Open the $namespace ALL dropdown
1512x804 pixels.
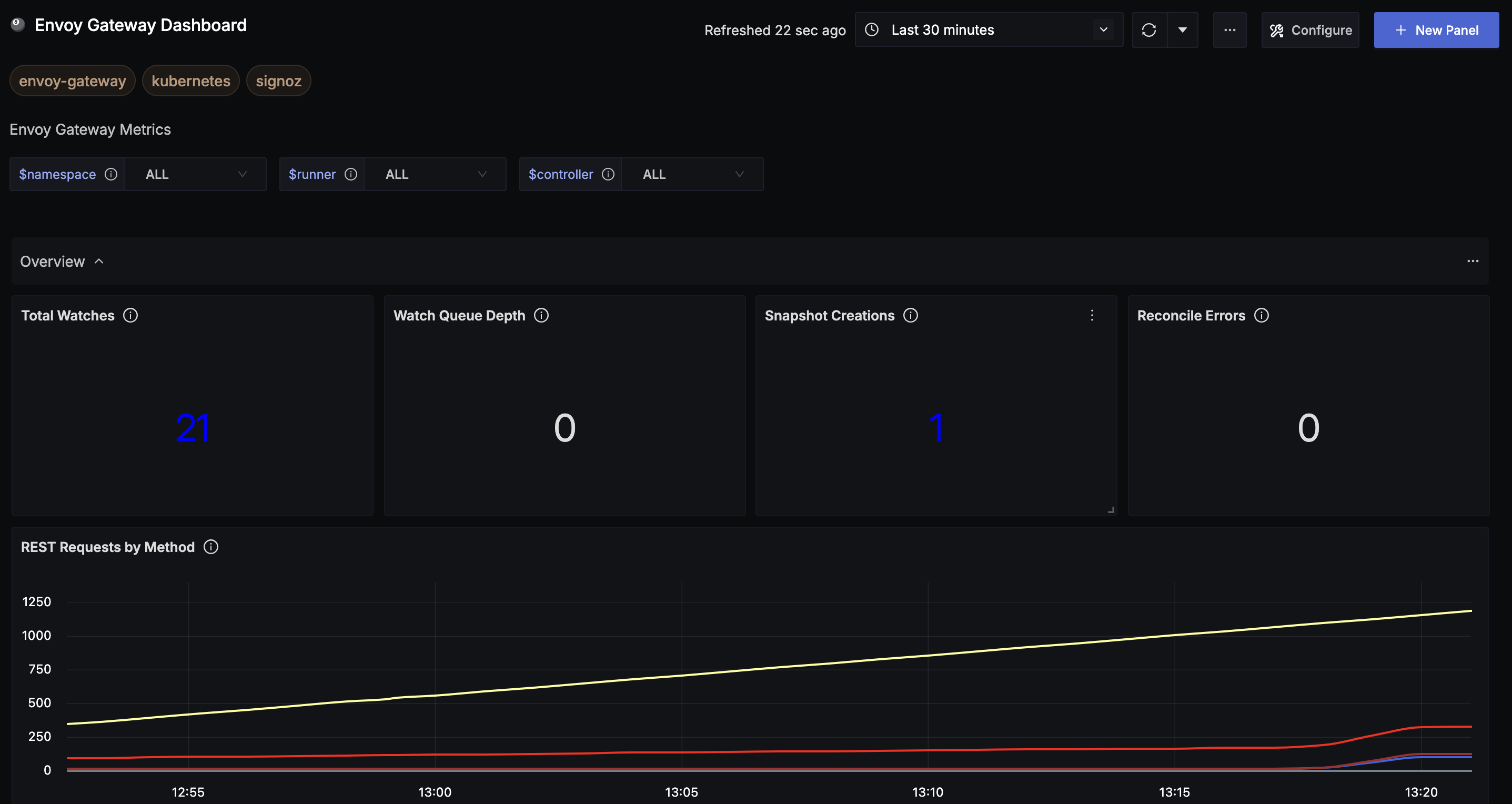tap(196, 174)
